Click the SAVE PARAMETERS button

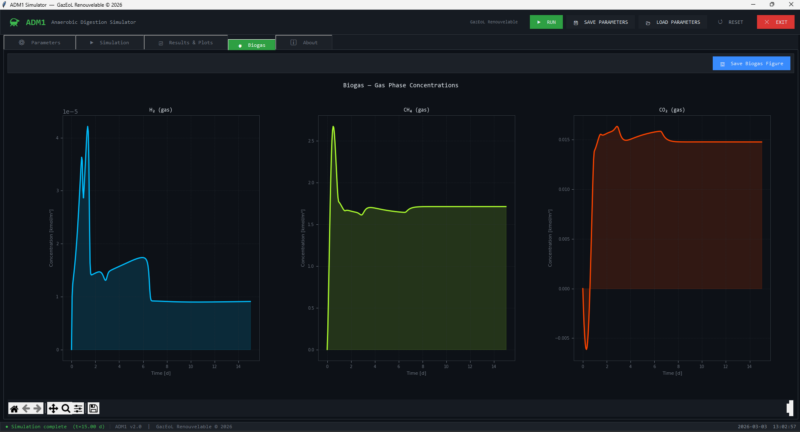[600, 21]
